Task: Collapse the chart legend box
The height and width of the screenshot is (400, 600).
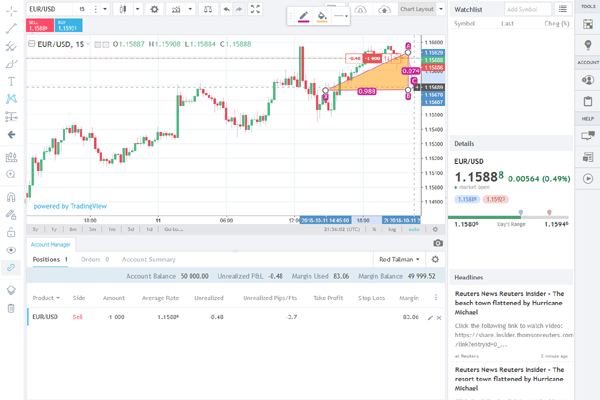Action: click(x=32, y=44)
